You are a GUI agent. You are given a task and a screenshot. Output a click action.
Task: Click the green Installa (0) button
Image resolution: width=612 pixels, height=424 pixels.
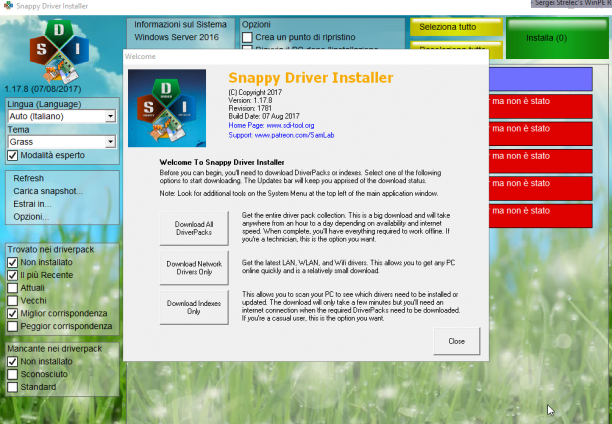point(557,38)
